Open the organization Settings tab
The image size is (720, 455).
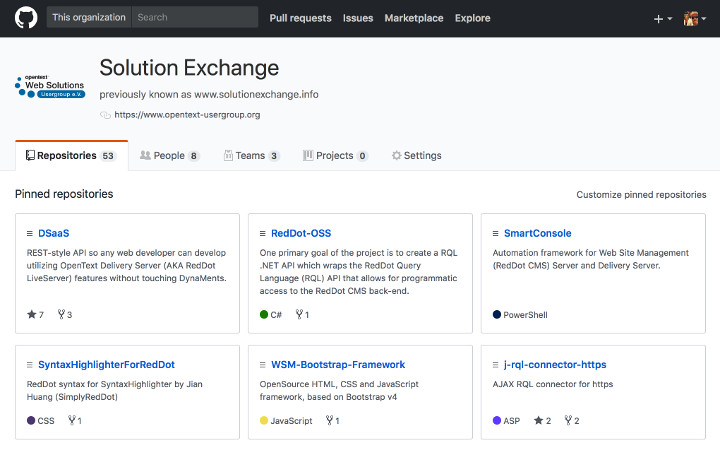416,156
